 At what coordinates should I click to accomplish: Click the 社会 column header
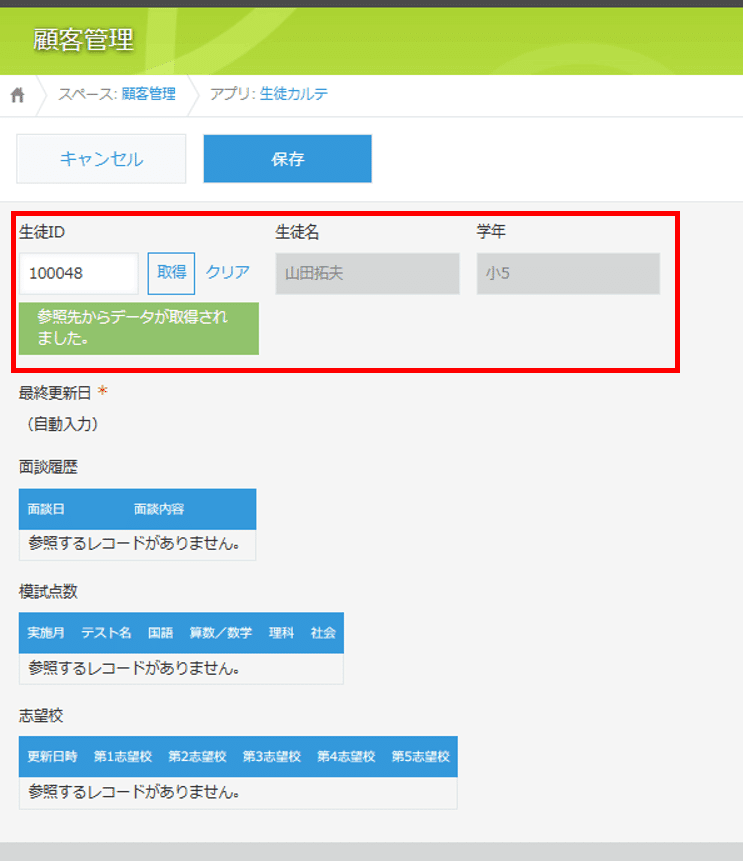point(323,633)
